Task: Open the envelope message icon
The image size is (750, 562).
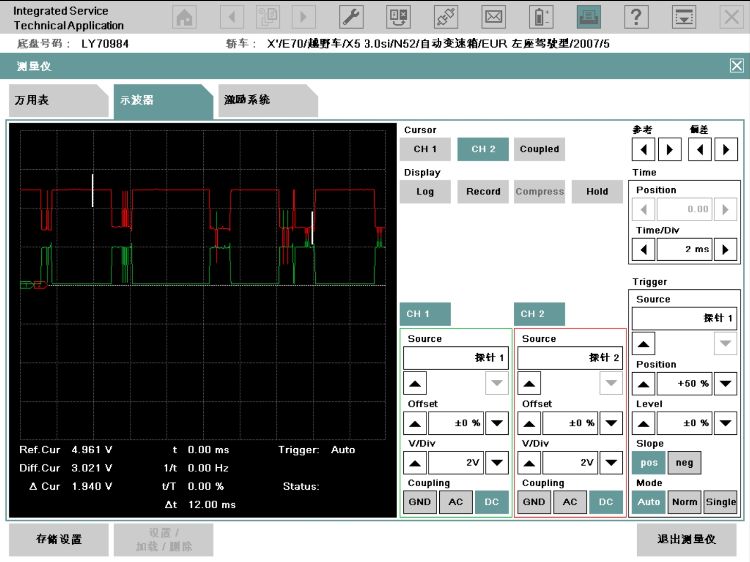Action: (x=493, y=17)
